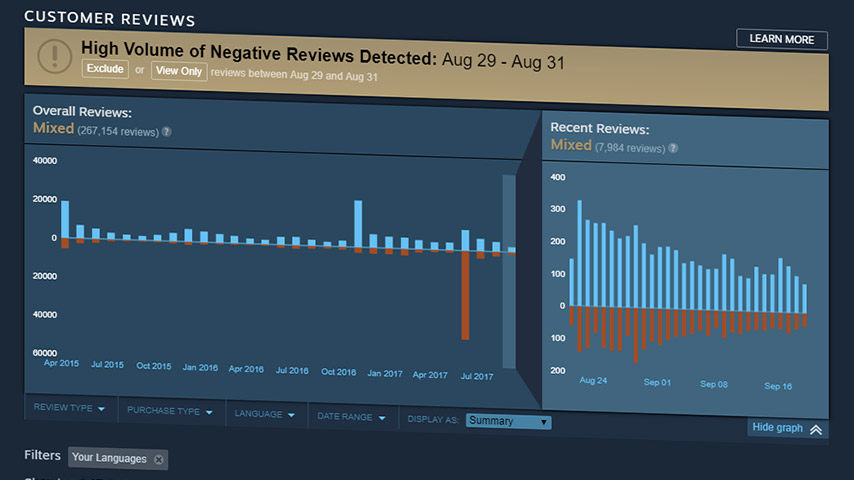Expand the Review Type dropdown
This screenshot has width=854, height=480.
click(69, 411)
